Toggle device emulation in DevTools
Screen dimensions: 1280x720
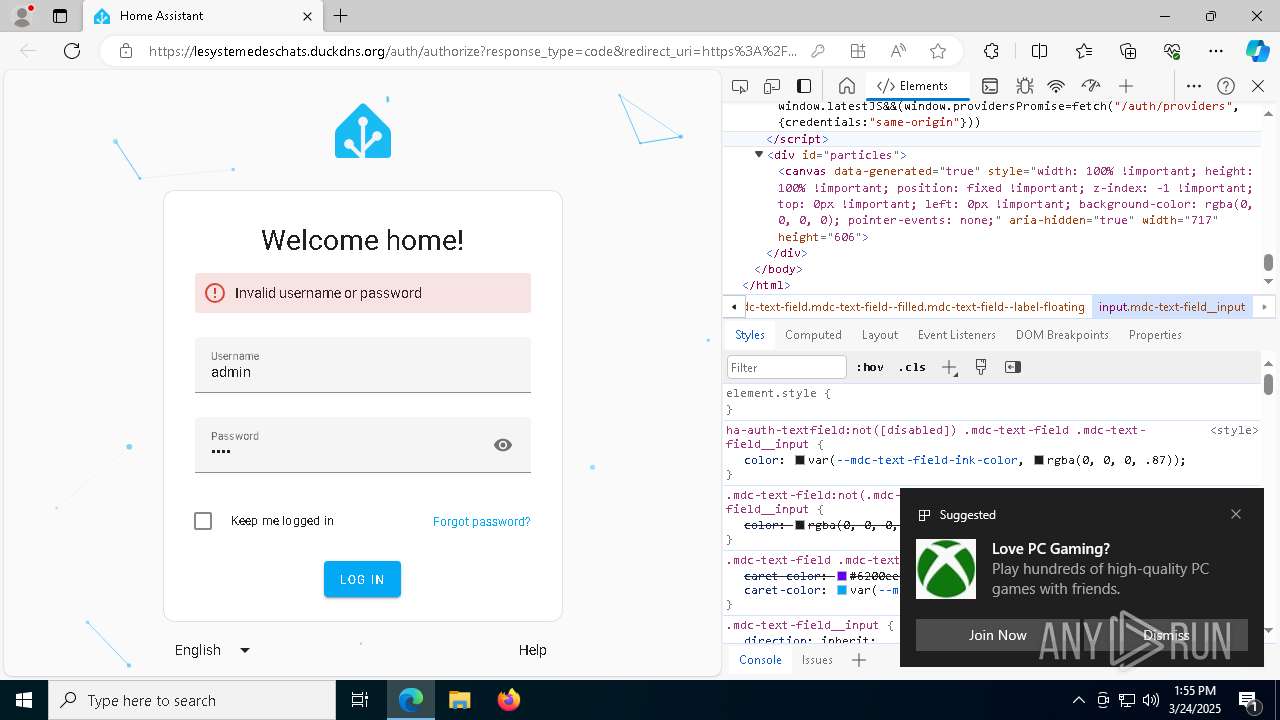pos(772,86)
